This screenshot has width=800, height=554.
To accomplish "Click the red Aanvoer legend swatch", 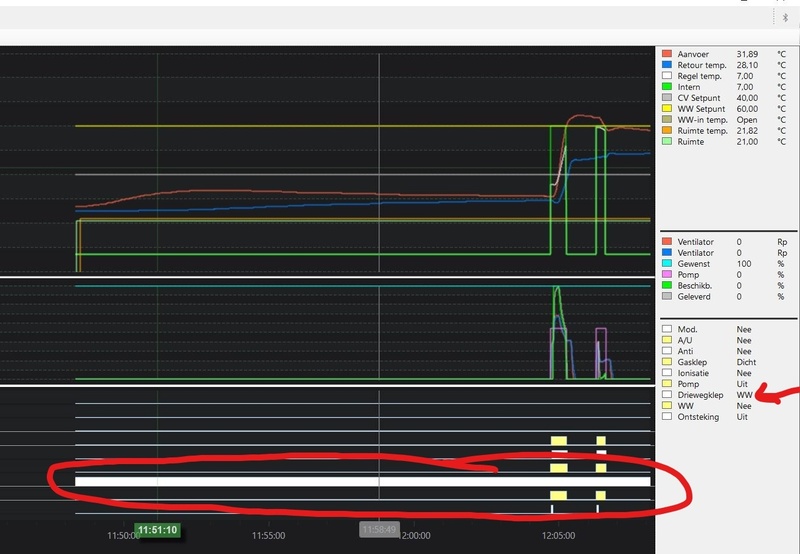I will 666,54.
